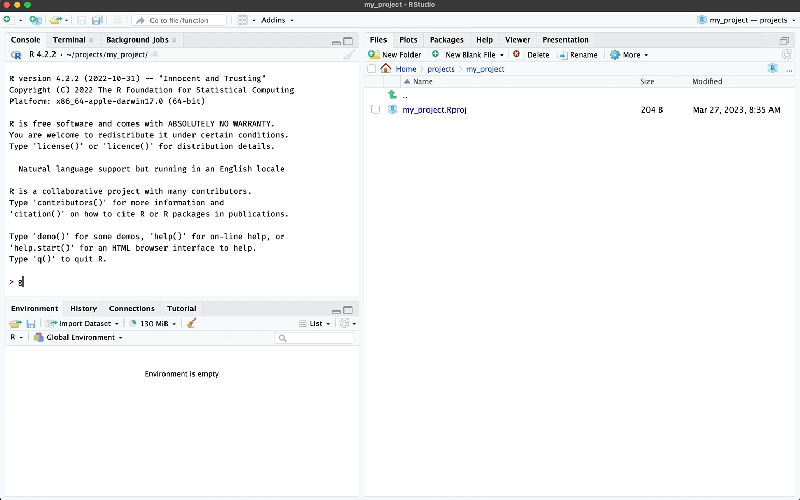800x500 pixels.
Task: Switch to the Packages tab
Action: click(446, 40)
